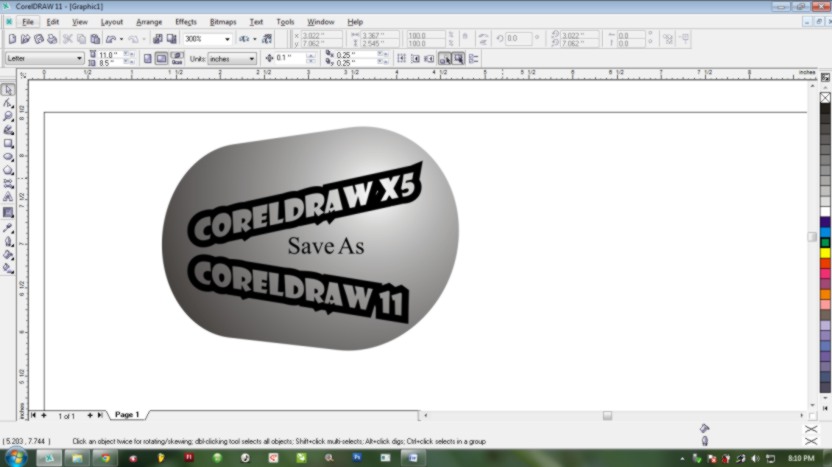Select the Rectangle tool
Viewport: 832px width, 467px height.
8,143
